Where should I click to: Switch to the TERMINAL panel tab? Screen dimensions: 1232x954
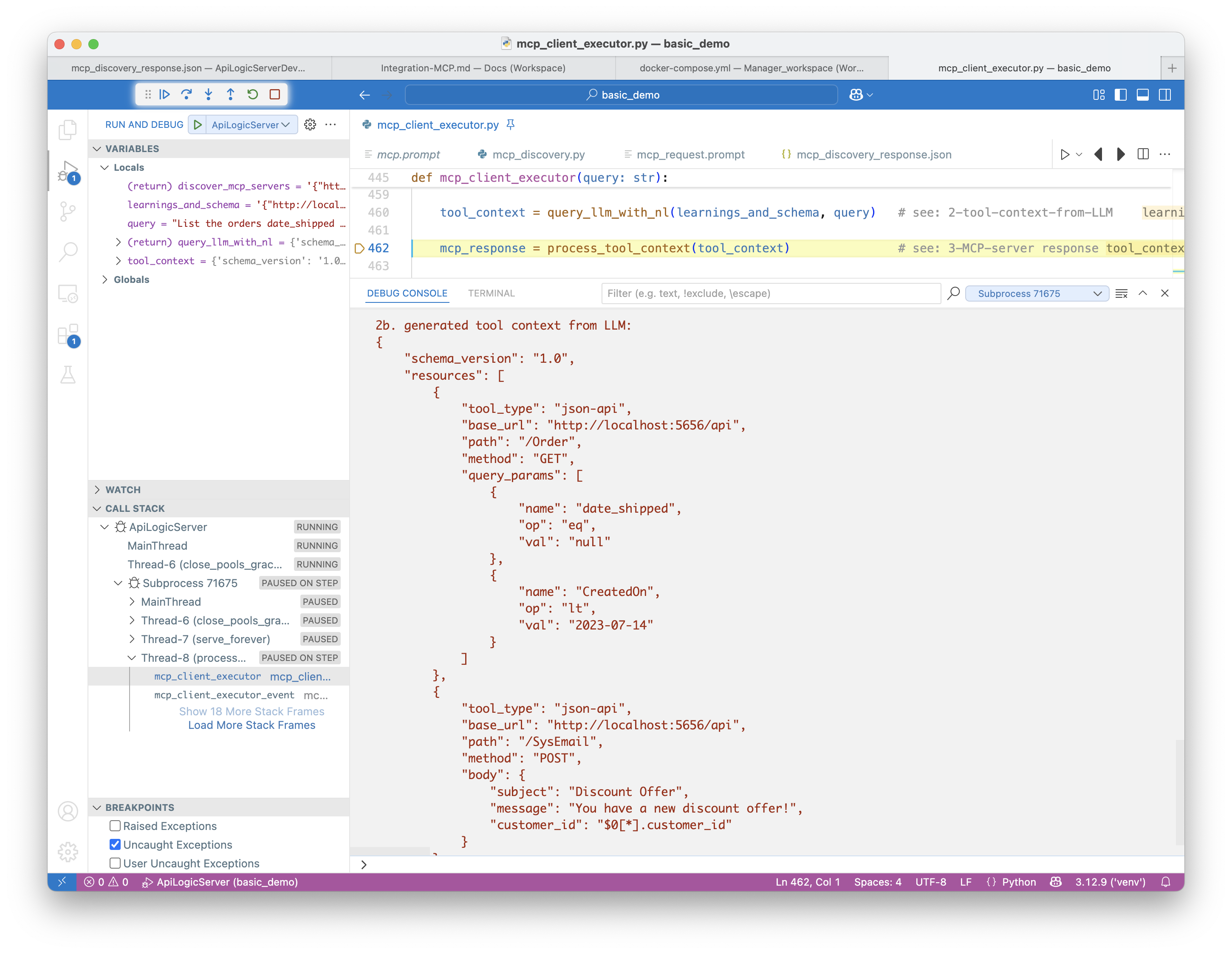pyautogui.click(x=492, y=294)
